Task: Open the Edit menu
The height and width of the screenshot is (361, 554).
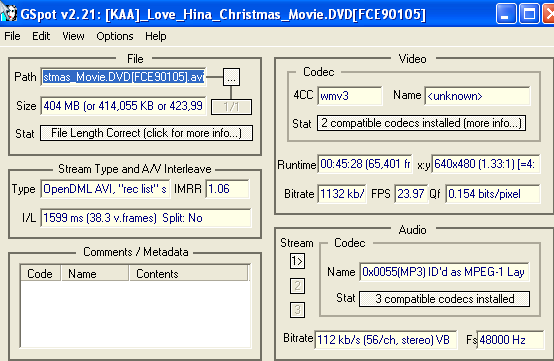Action: click(41, 36)
